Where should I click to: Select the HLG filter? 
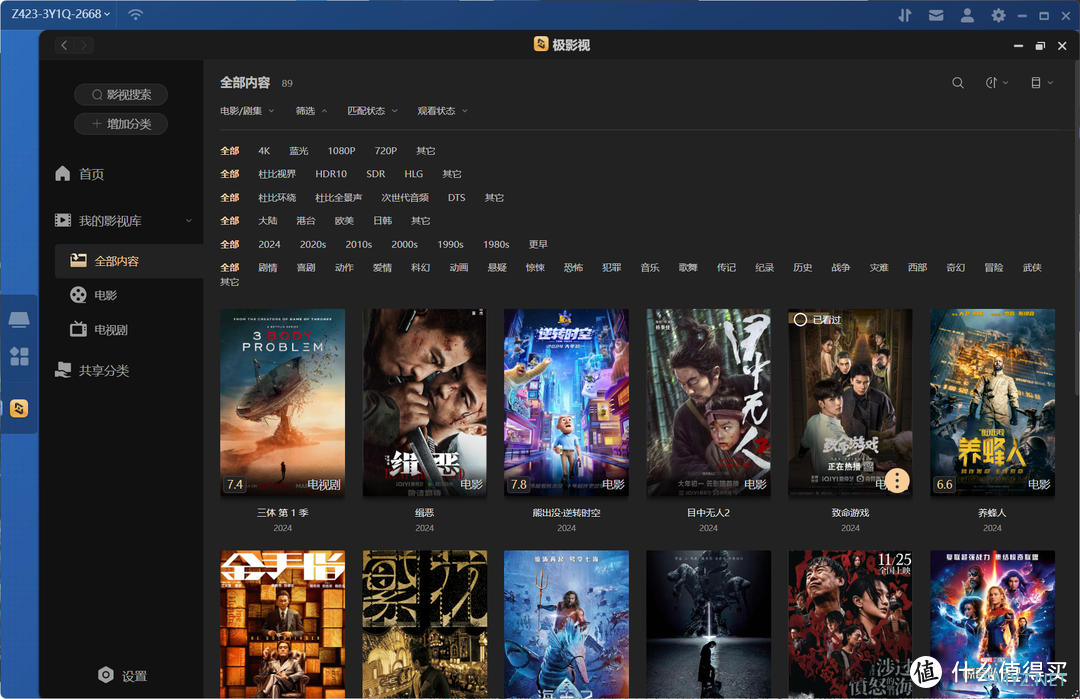coord(414,174)
